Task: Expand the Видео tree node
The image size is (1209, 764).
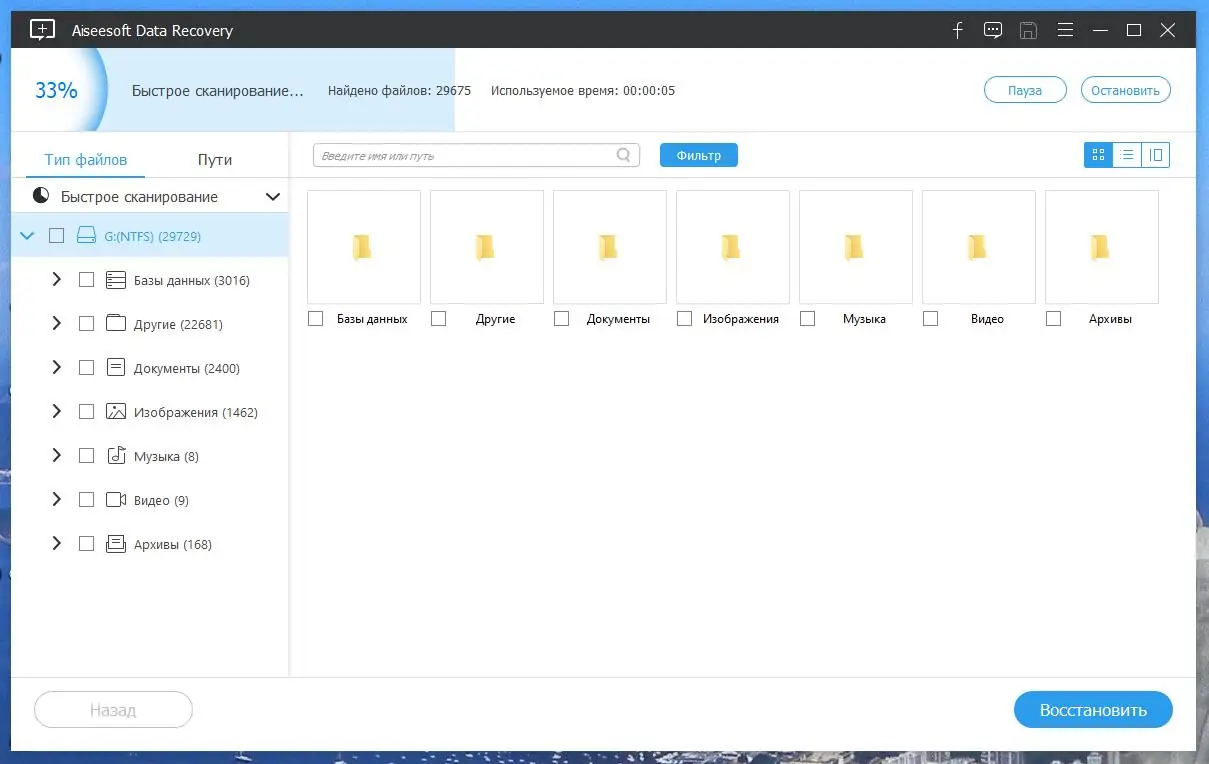Action: coord(56,499)
